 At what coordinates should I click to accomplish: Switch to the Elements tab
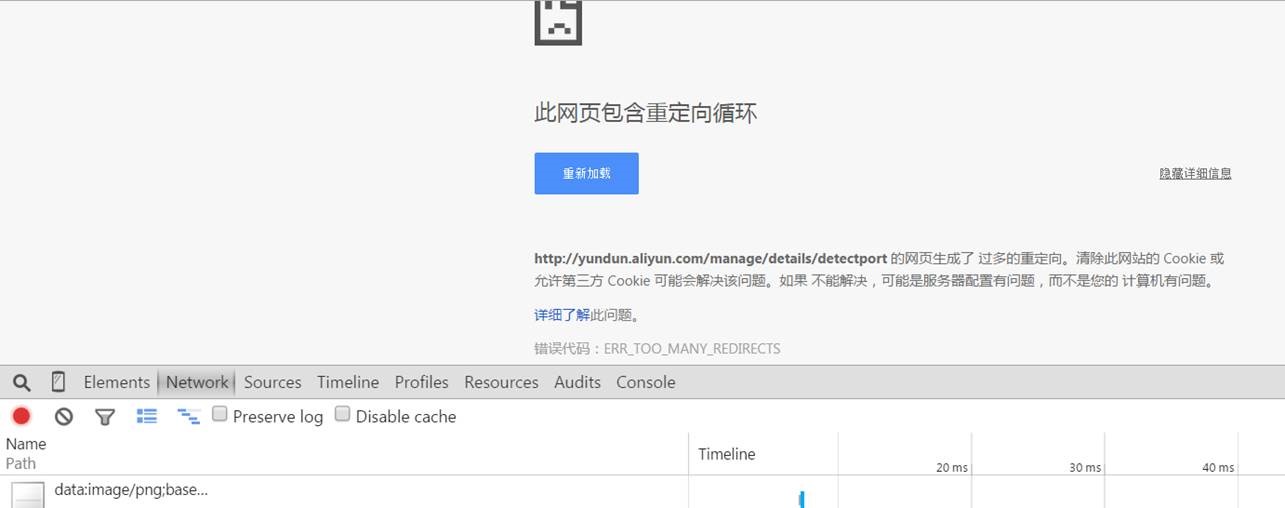(x=116, y=382)
